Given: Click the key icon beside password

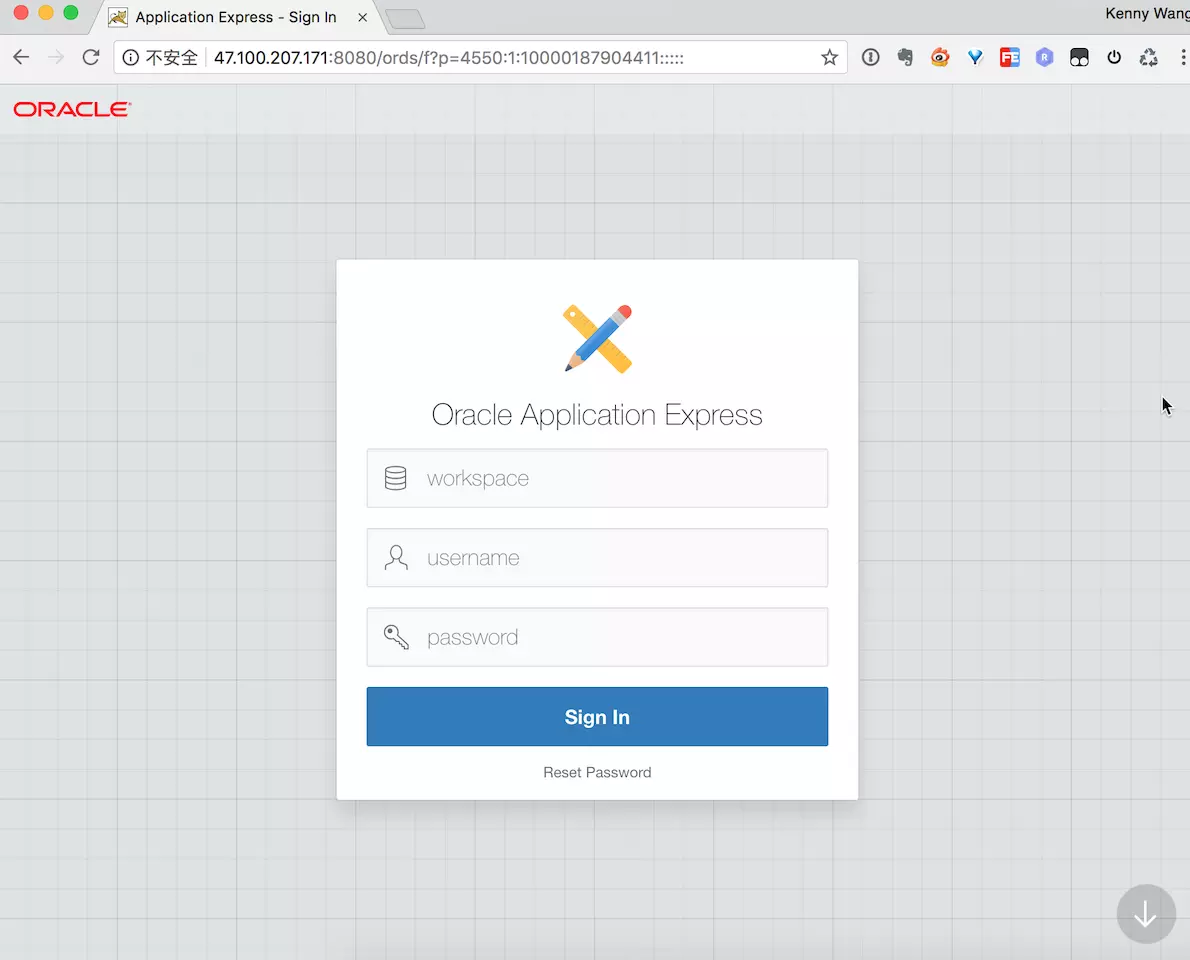Looking at the screenshot, I should pyautogui.click(x=395, y=637).
